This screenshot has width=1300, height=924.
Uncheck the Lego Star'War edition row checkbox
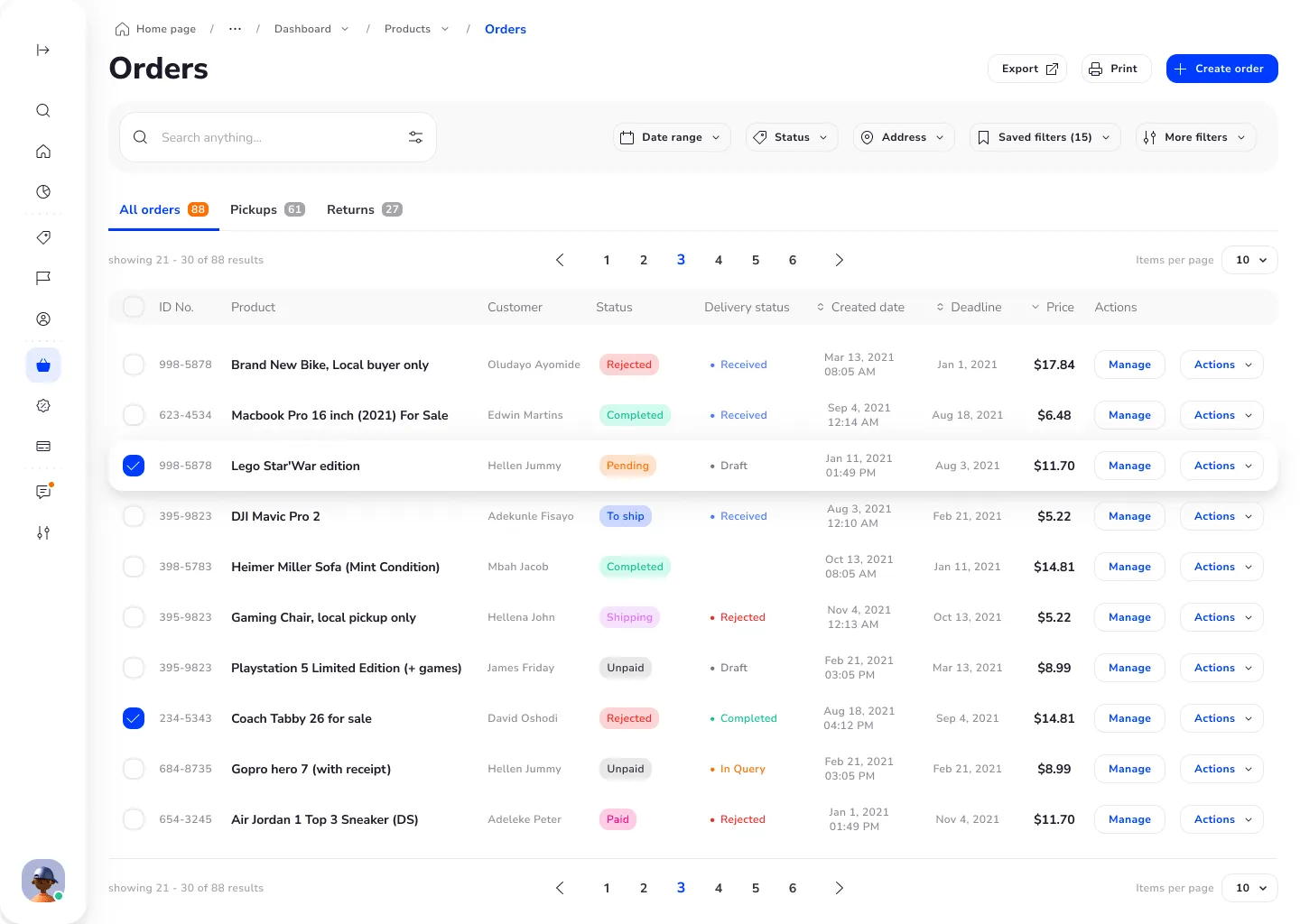click(134, 466)
